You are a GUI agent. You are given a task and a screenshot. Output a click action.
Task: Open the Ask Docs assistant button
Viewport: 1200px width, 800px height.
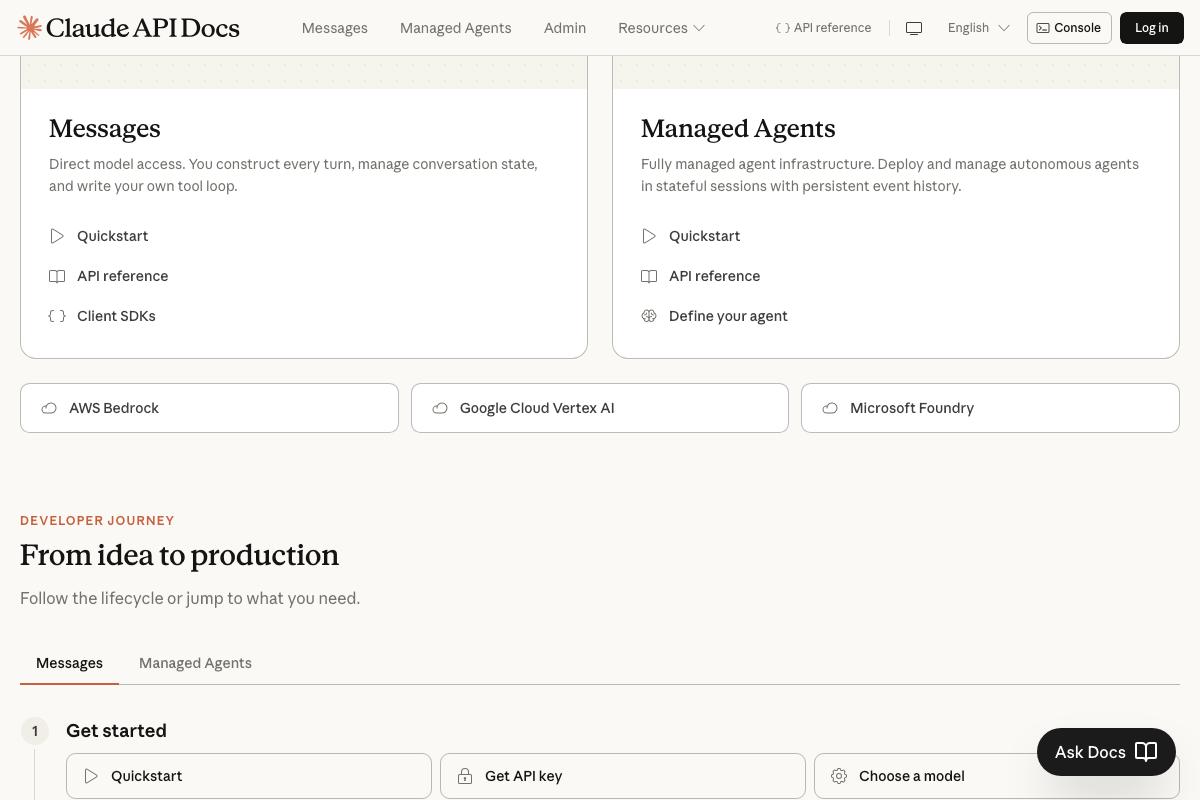1106,752
